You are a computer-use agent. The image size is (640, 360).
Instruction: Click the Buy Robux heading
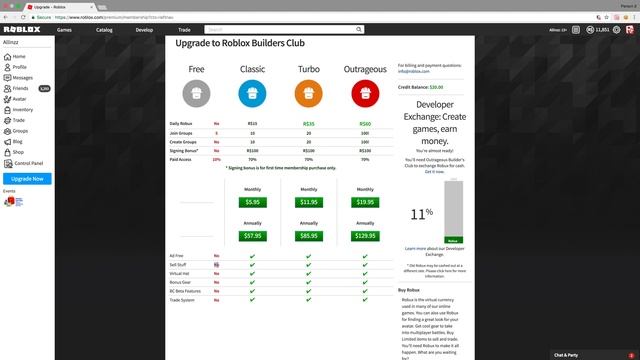tap(409, 290)
